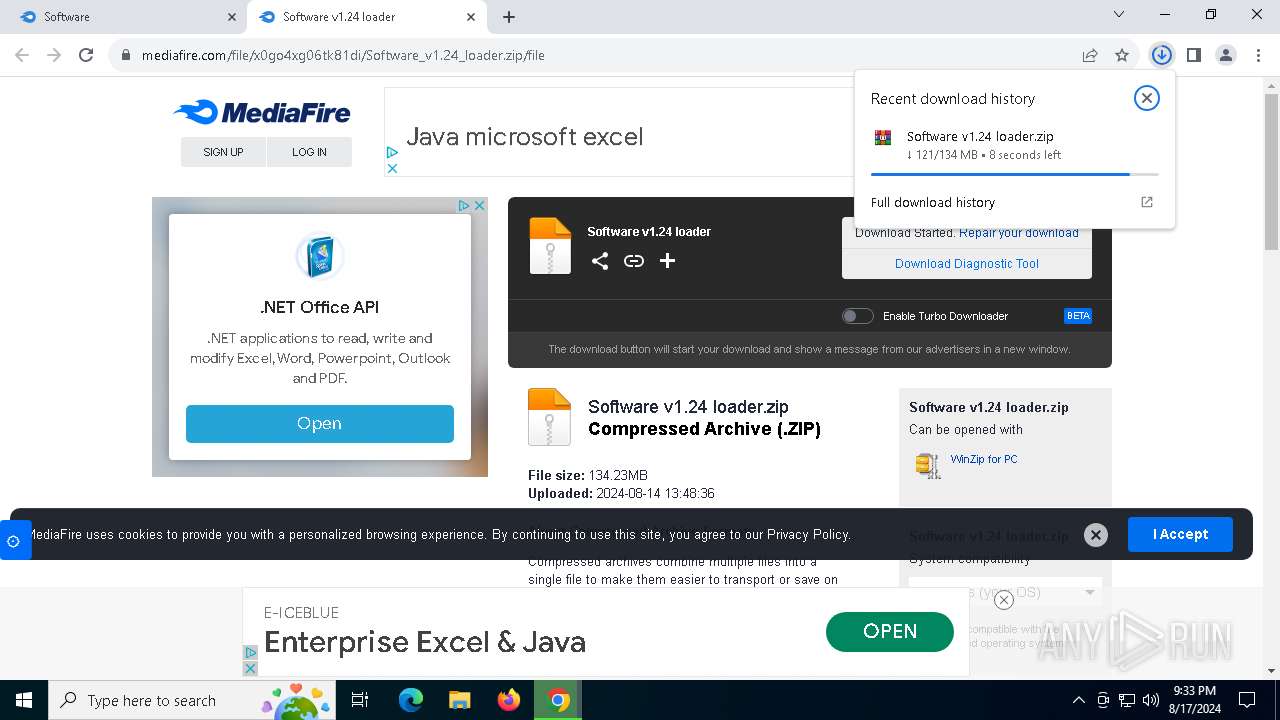Click the share icon for Software v1.24 loader
This screenshot has height=720, width=1280.
pyautogui.click(x=600, y=261)
